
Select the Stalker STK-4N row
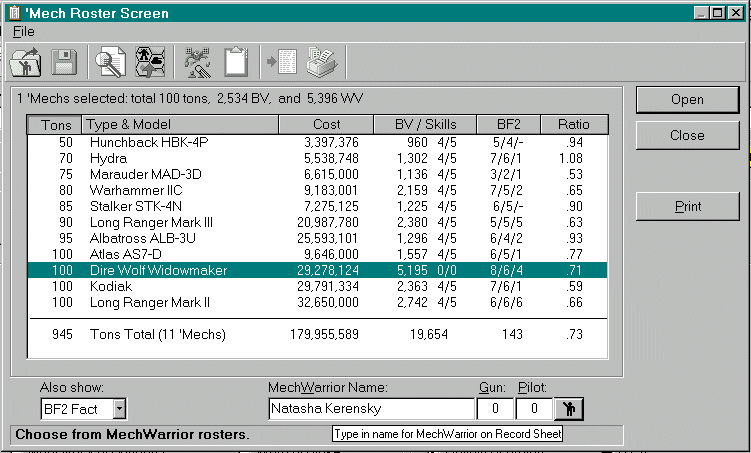coord(318,206)
